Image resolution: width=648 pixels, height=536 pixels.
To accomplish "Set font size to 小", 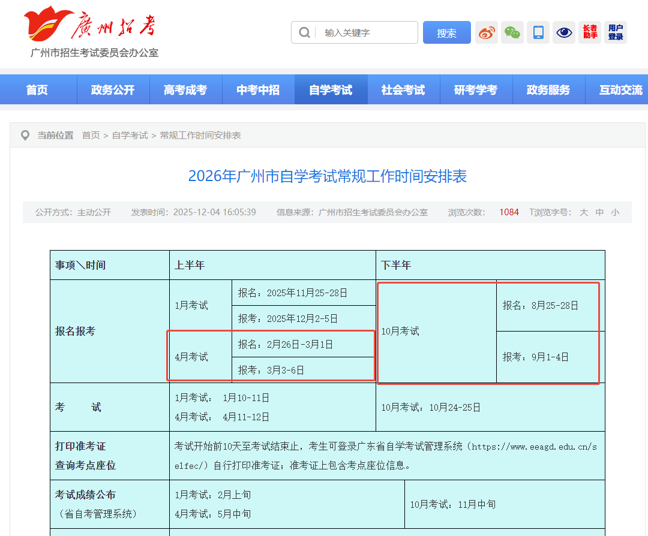I will click(615, 212).
